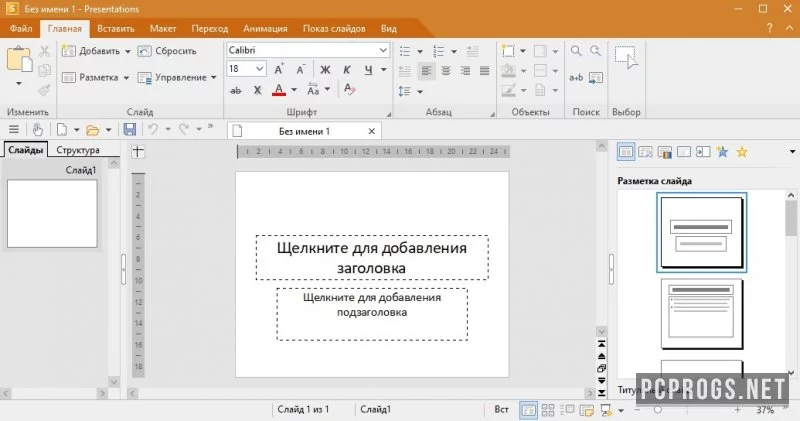
Task: Open the slide transition icon in sidebar
Action: click(x=703, y=152)
